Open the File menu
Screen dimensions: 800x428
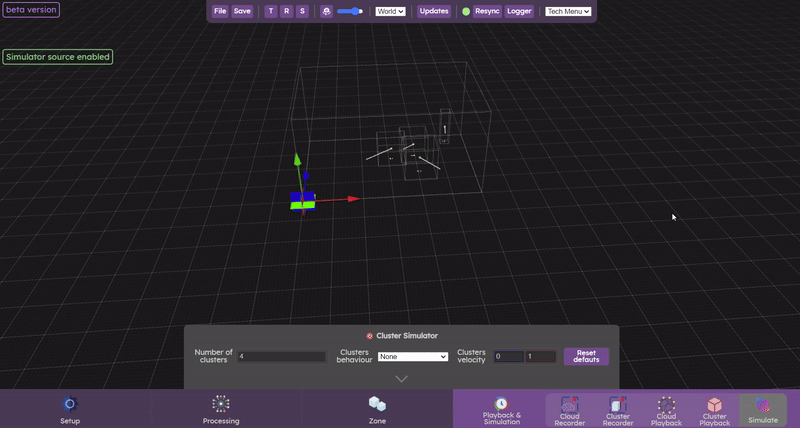tap(220, 11)
